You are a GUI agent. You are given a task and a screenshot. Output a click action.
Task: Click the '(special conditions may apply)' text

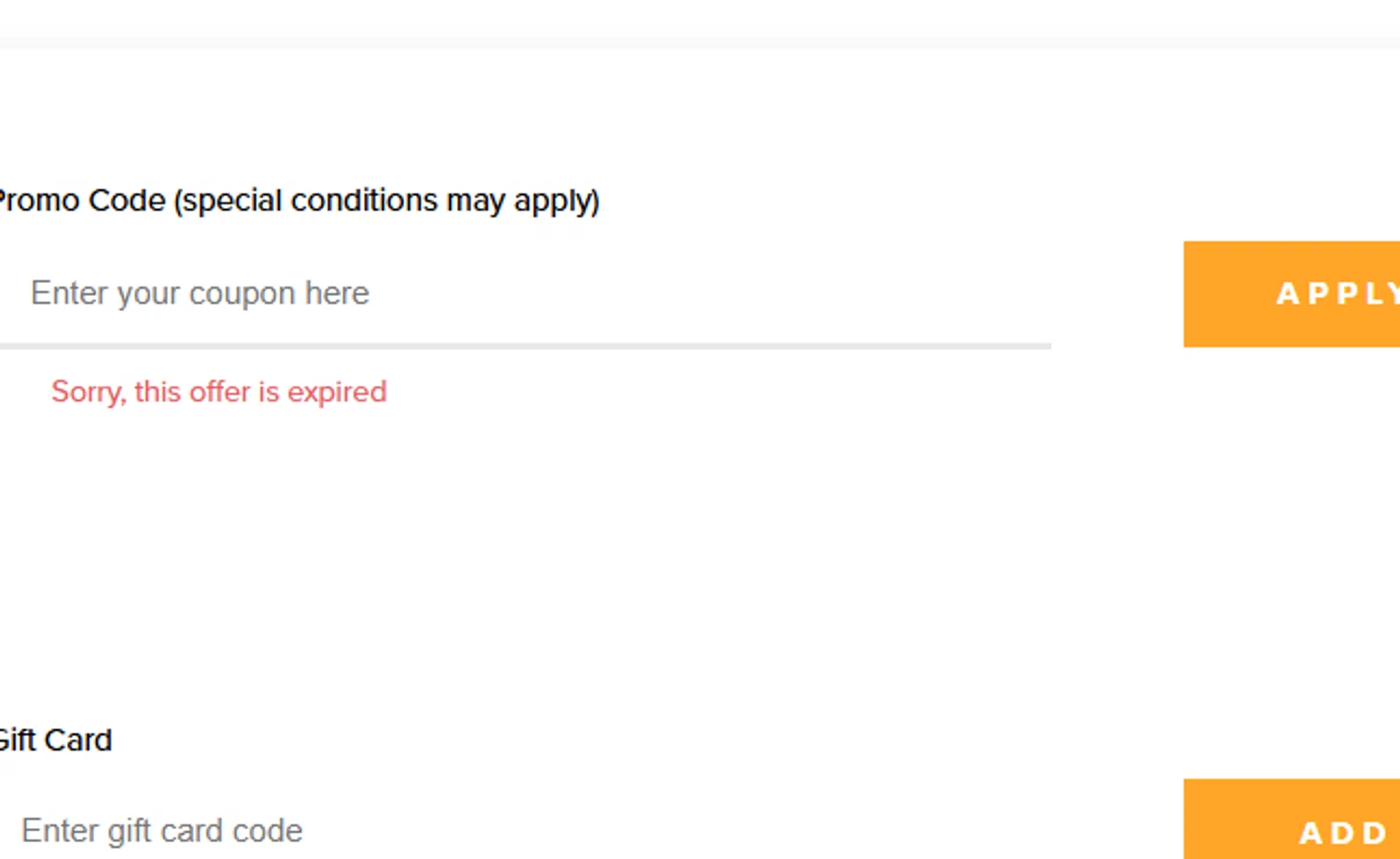tap(386, 201)
